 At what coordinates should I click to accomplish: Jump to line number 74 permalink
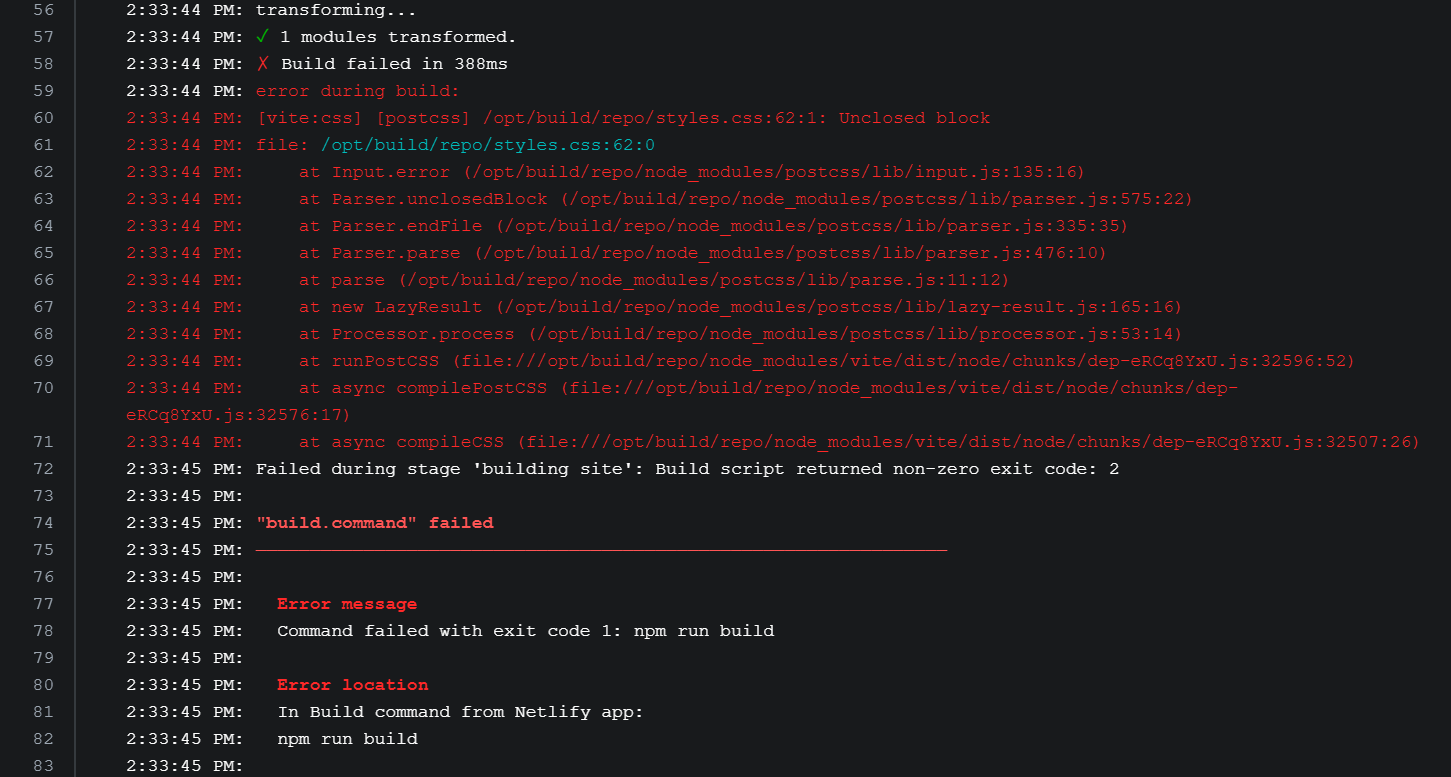[43, 523]
